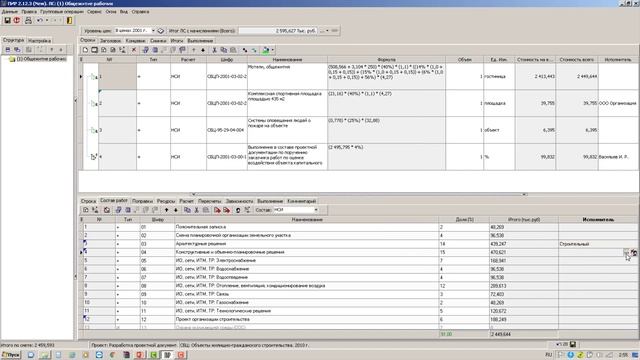
Task: Switch to the Комментарий tab
Action: coord(301,201)
